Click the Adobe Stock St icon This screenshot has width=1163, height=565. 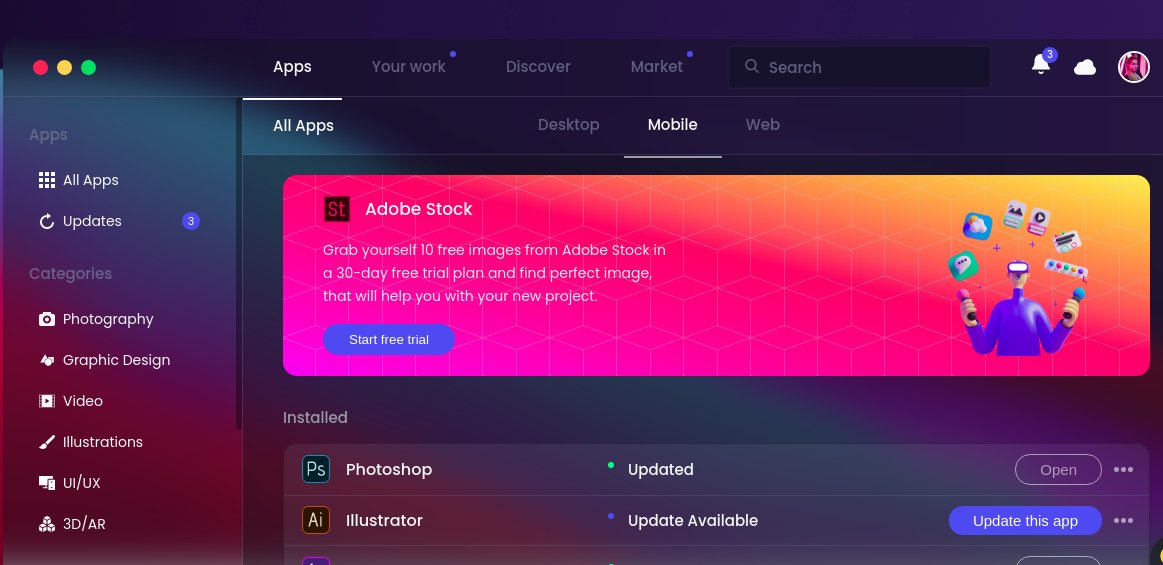tap(337, 209)
